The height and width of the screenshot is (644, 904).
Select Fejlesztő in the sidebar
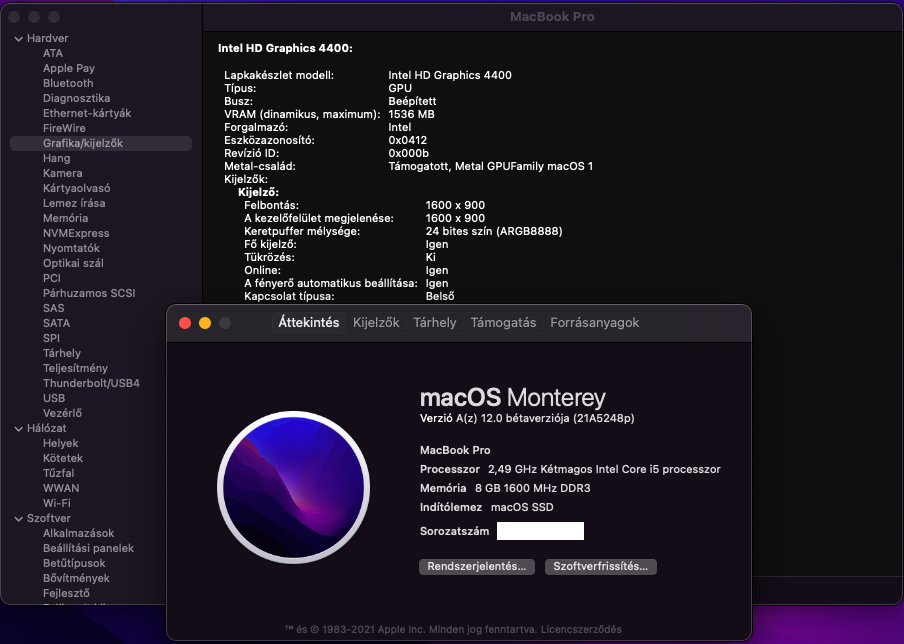(x=66, y=593)
